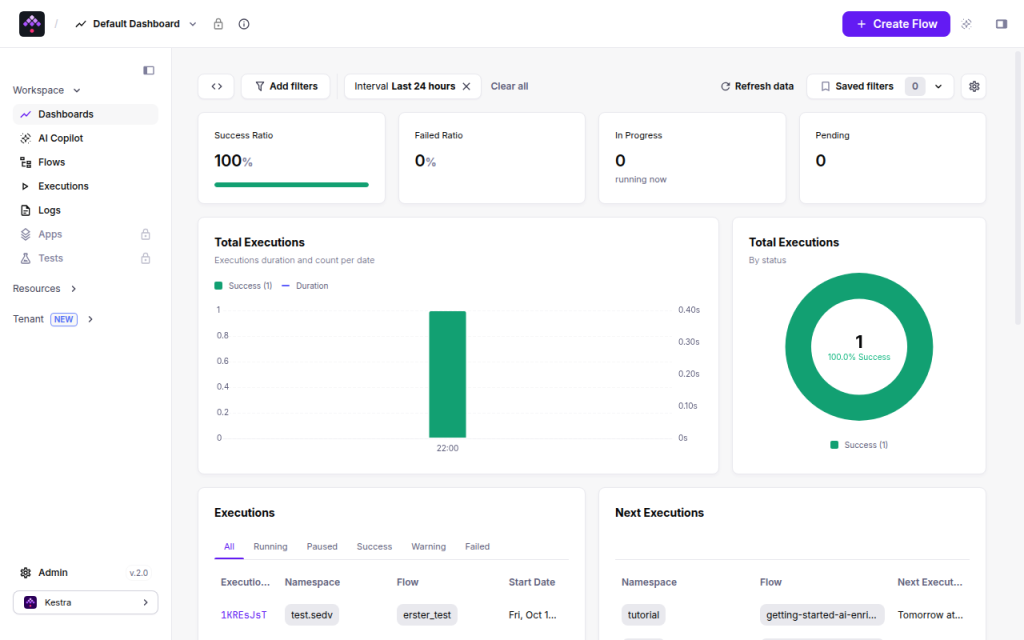
Task: Switch to the Paused executions tab
Action: point(322,547)
